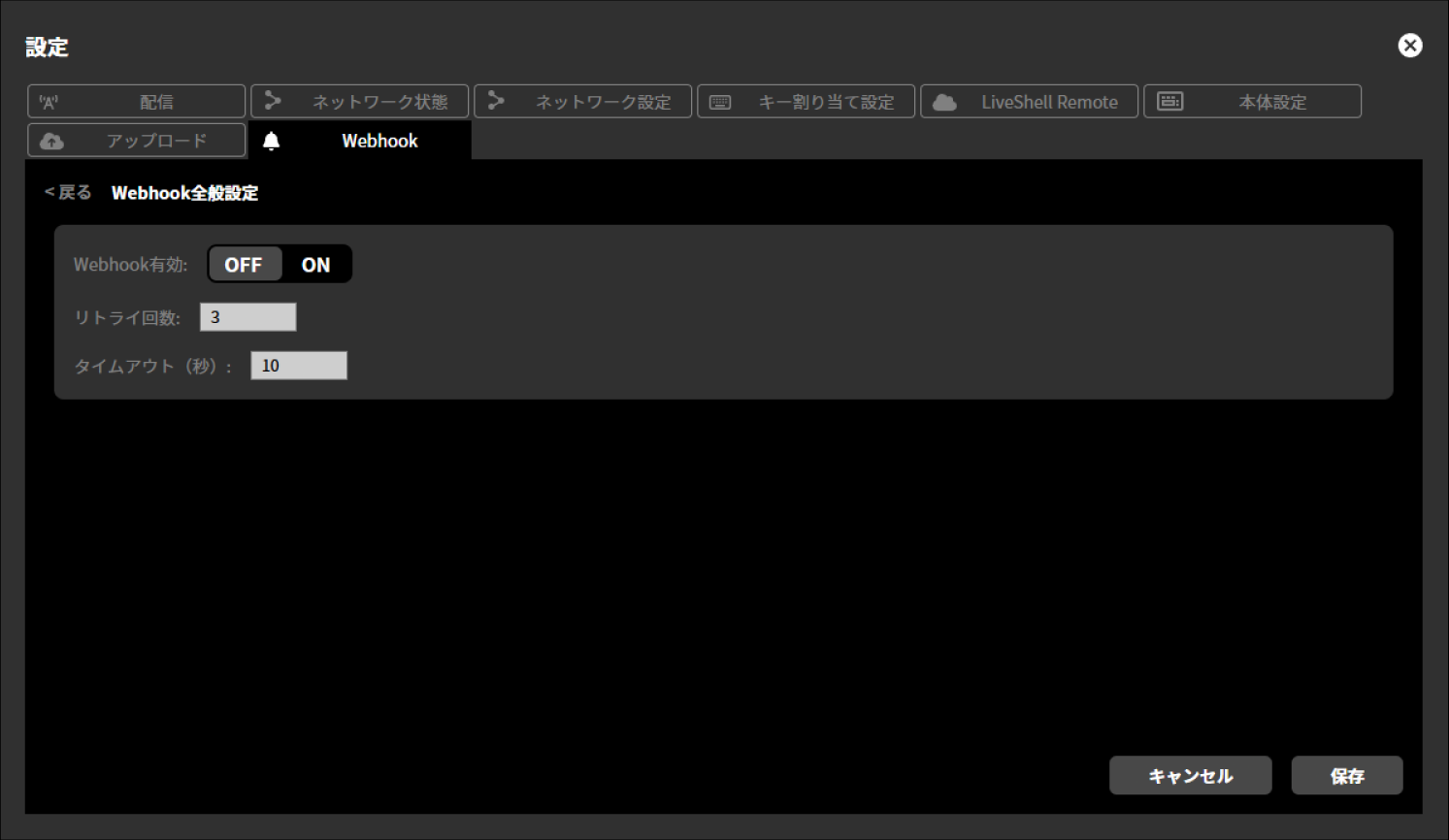Click the upload cloud icon on アップロード tab
The height and width of the screenshot is (840, 1449).
tap(52, 140)
